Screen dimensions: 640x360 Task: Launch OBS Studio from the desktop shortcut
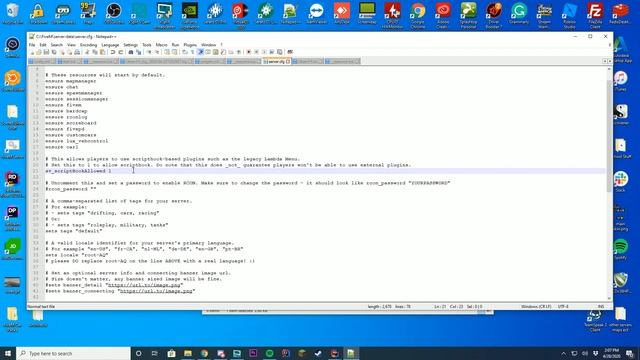point(113,14)
